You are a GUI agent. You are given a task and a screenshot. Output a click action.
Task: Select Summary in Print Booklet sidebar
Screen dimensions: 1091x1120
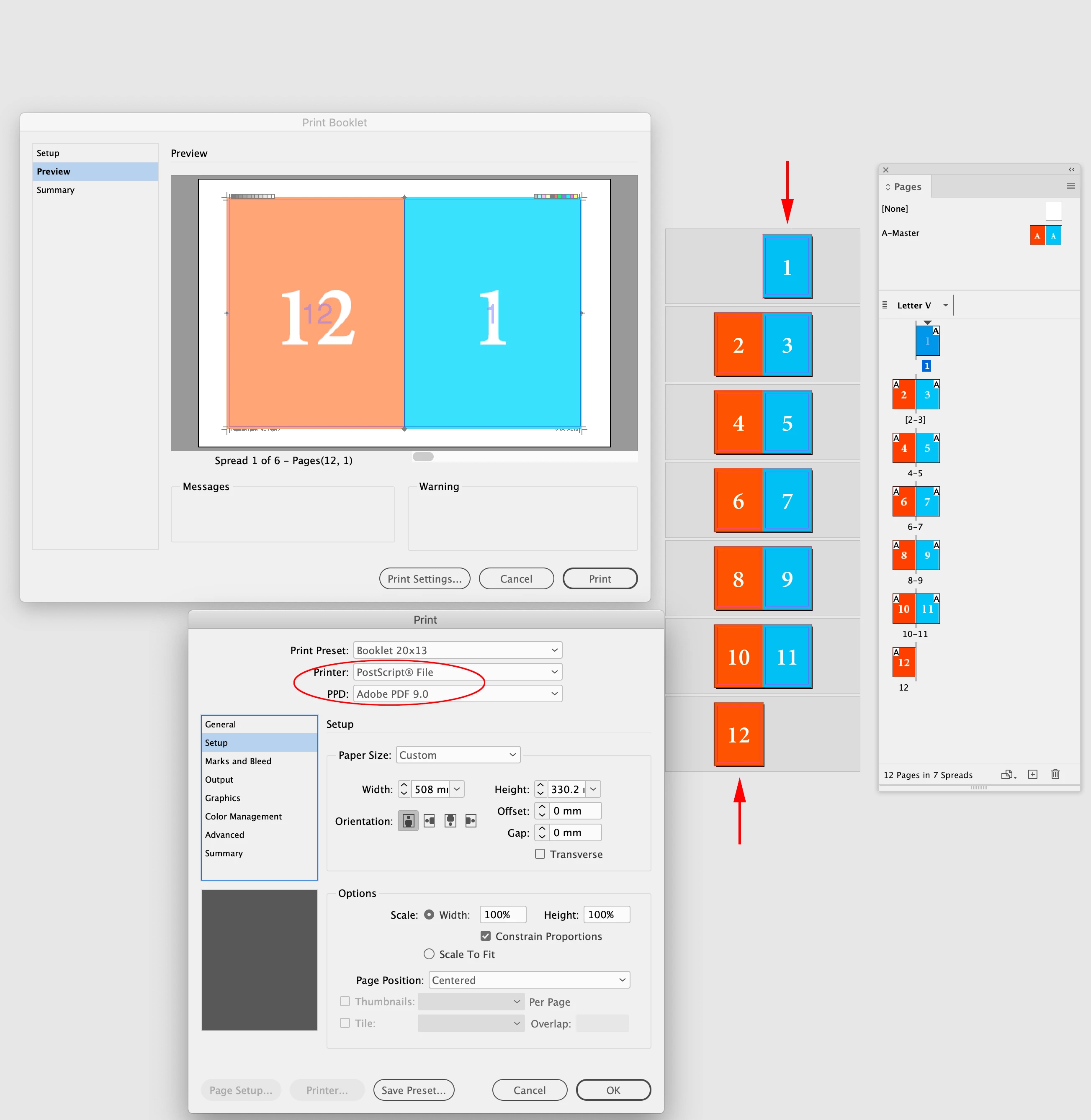click(x=56, y=190)
